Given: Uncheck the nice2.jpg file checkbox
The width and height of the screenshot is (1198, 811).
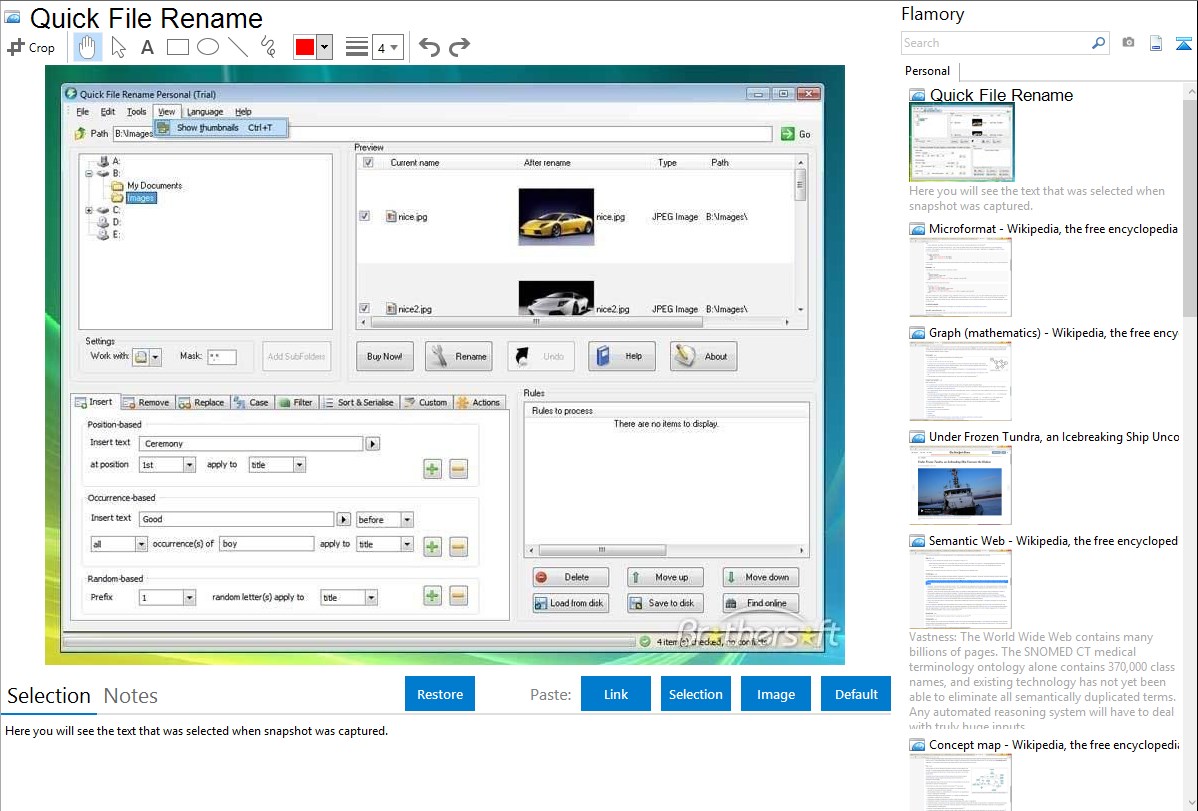Looking at the screenshot, I should [365, 309].
